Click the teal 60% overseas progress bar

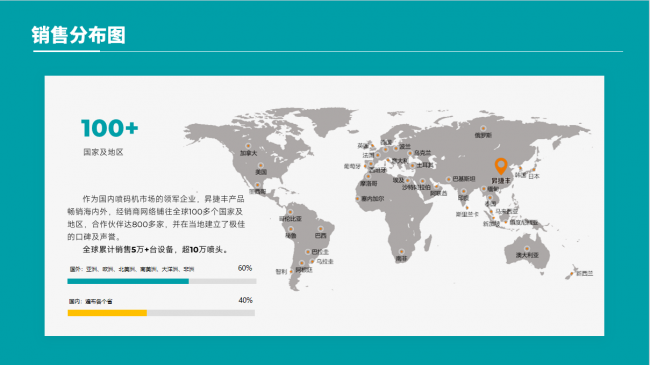pyautogui.click(x=128, y=281)
